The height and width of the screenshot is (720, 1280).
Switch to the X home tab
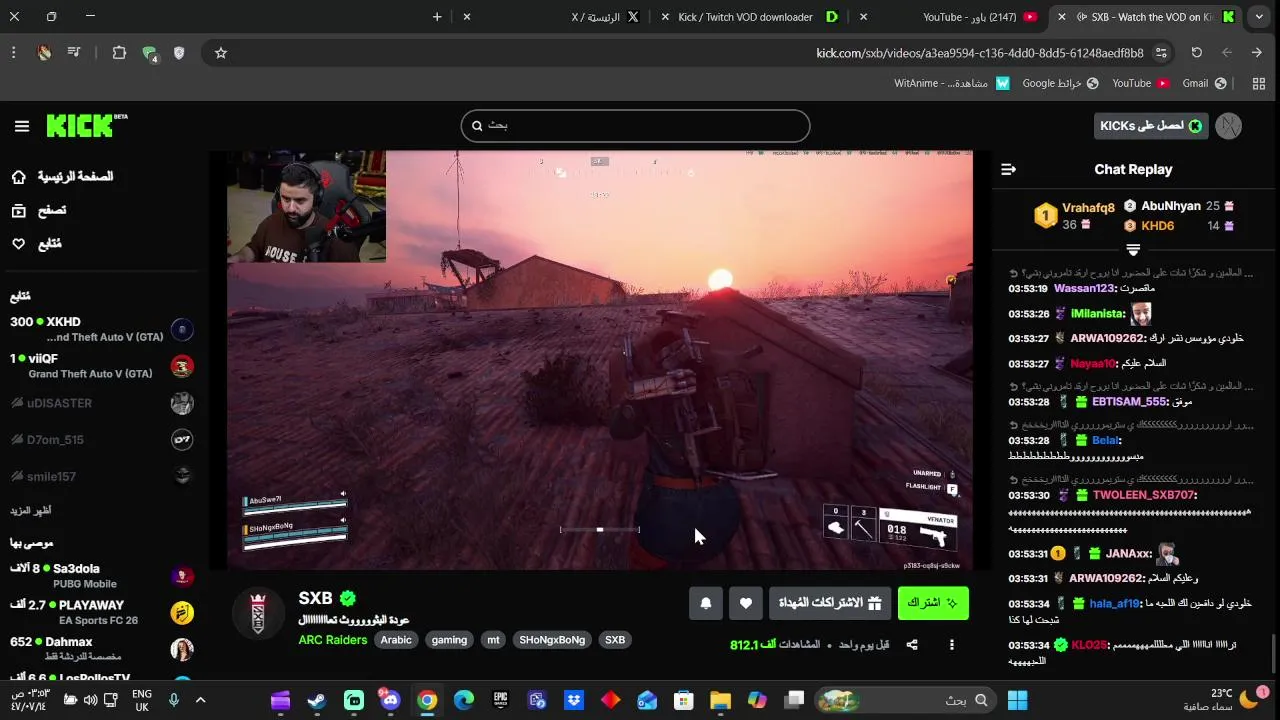[605, 17]
